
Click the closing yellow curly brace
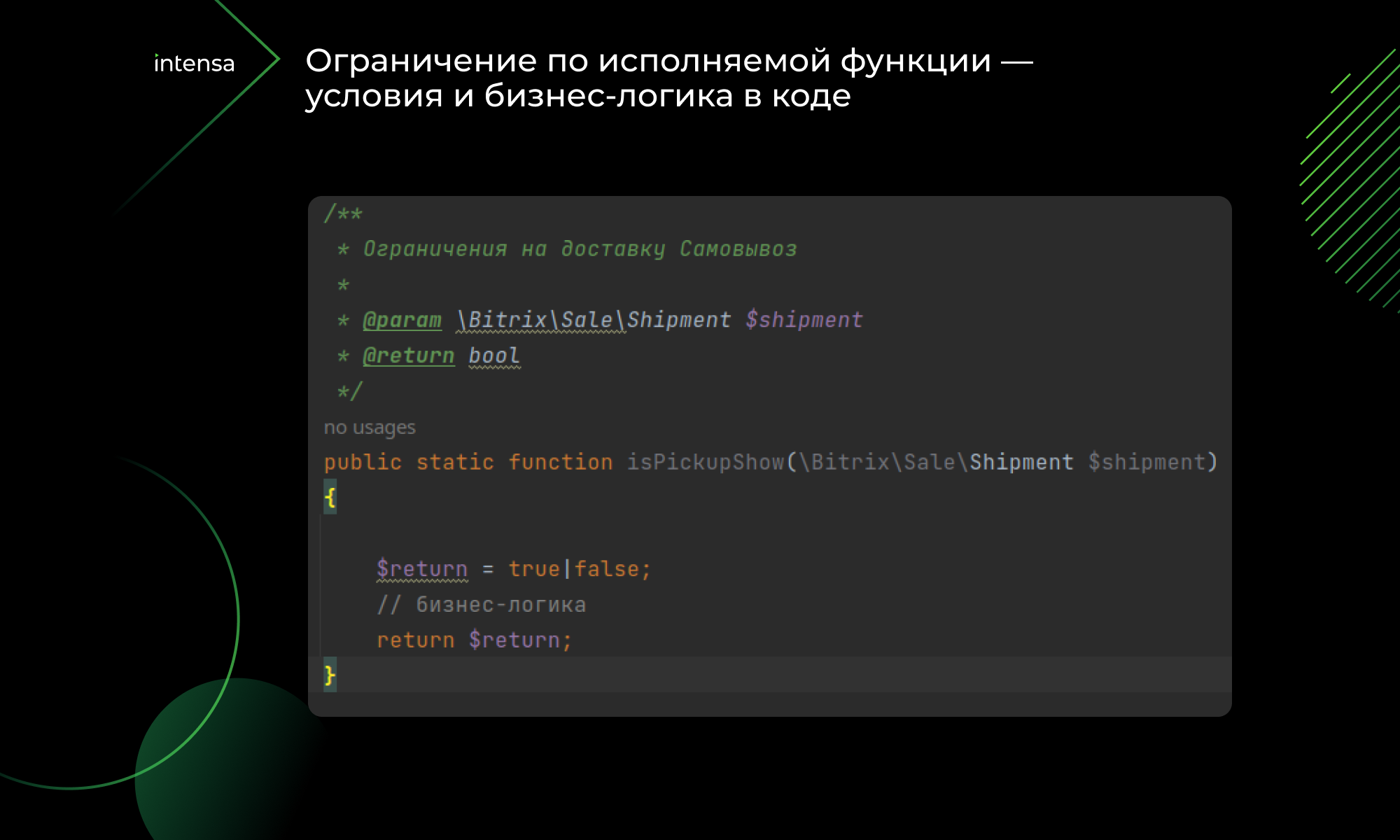tap(330, 675)
